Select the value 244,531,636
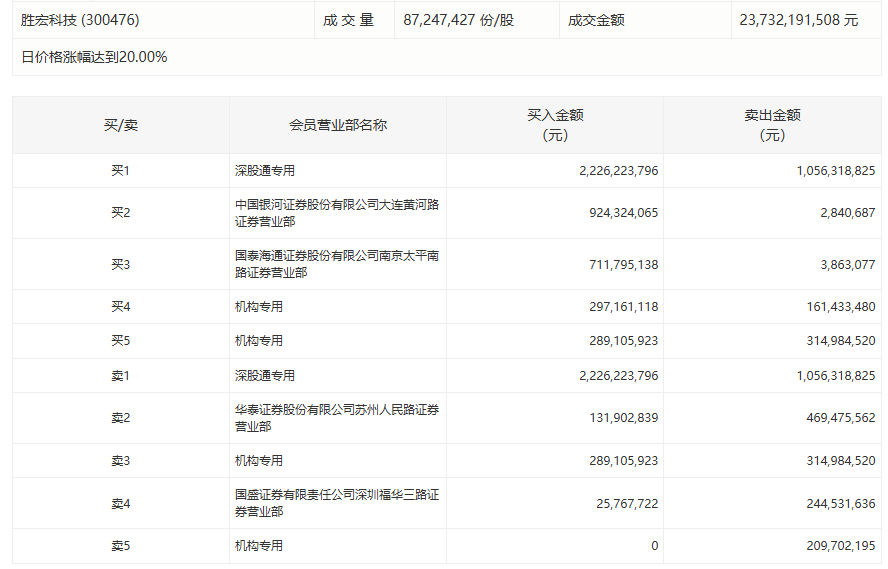The height and width of the screenshot is (569, 888). 841,503
